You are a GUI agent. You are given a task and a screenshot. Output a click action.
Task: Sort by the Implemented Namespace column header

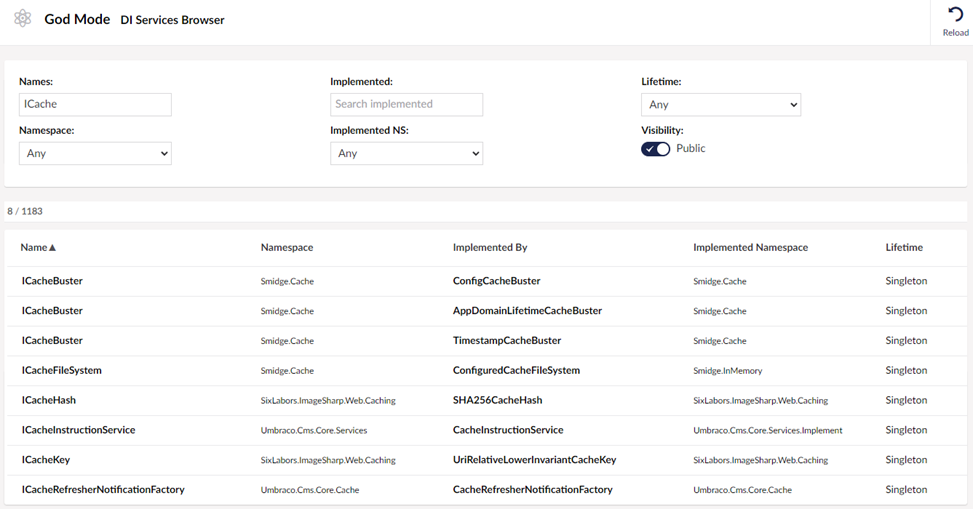point(750,247)
